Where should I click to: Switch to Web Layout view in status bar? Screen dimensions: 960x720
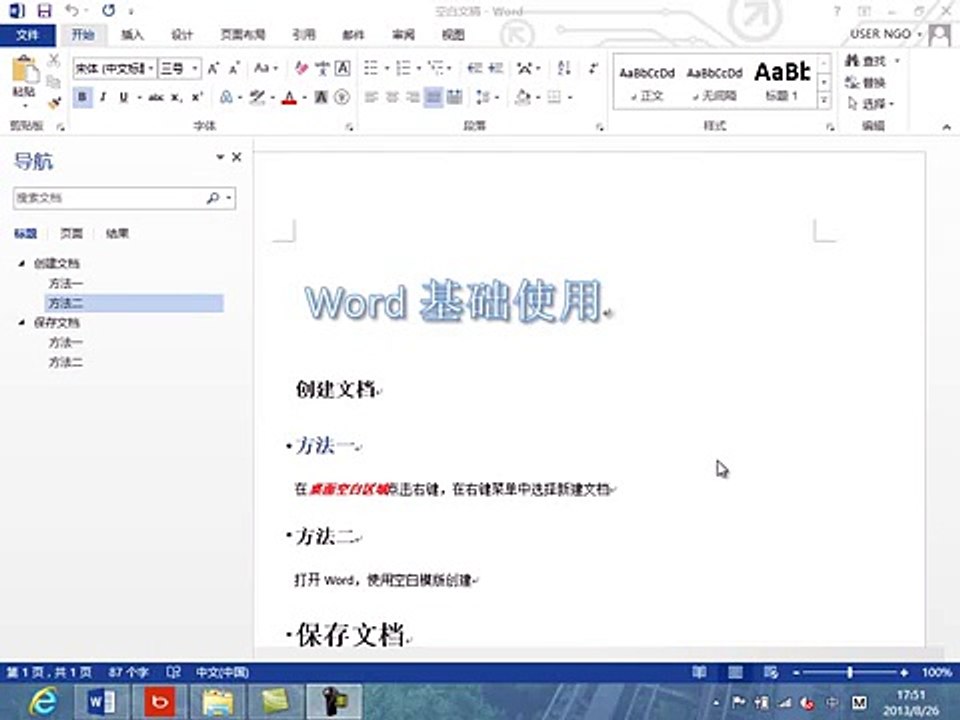(771, 672)
